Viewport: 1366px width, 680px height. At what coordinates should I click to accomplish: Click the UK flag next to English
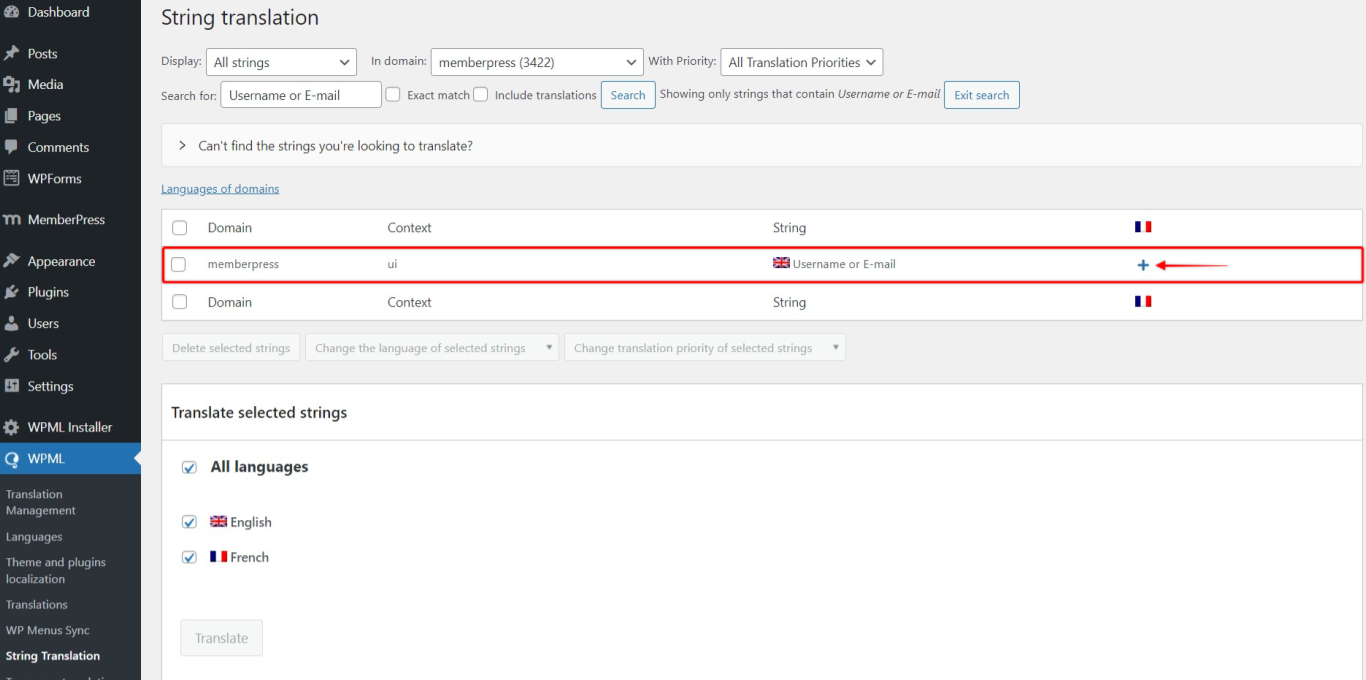[x=219, y=522]
